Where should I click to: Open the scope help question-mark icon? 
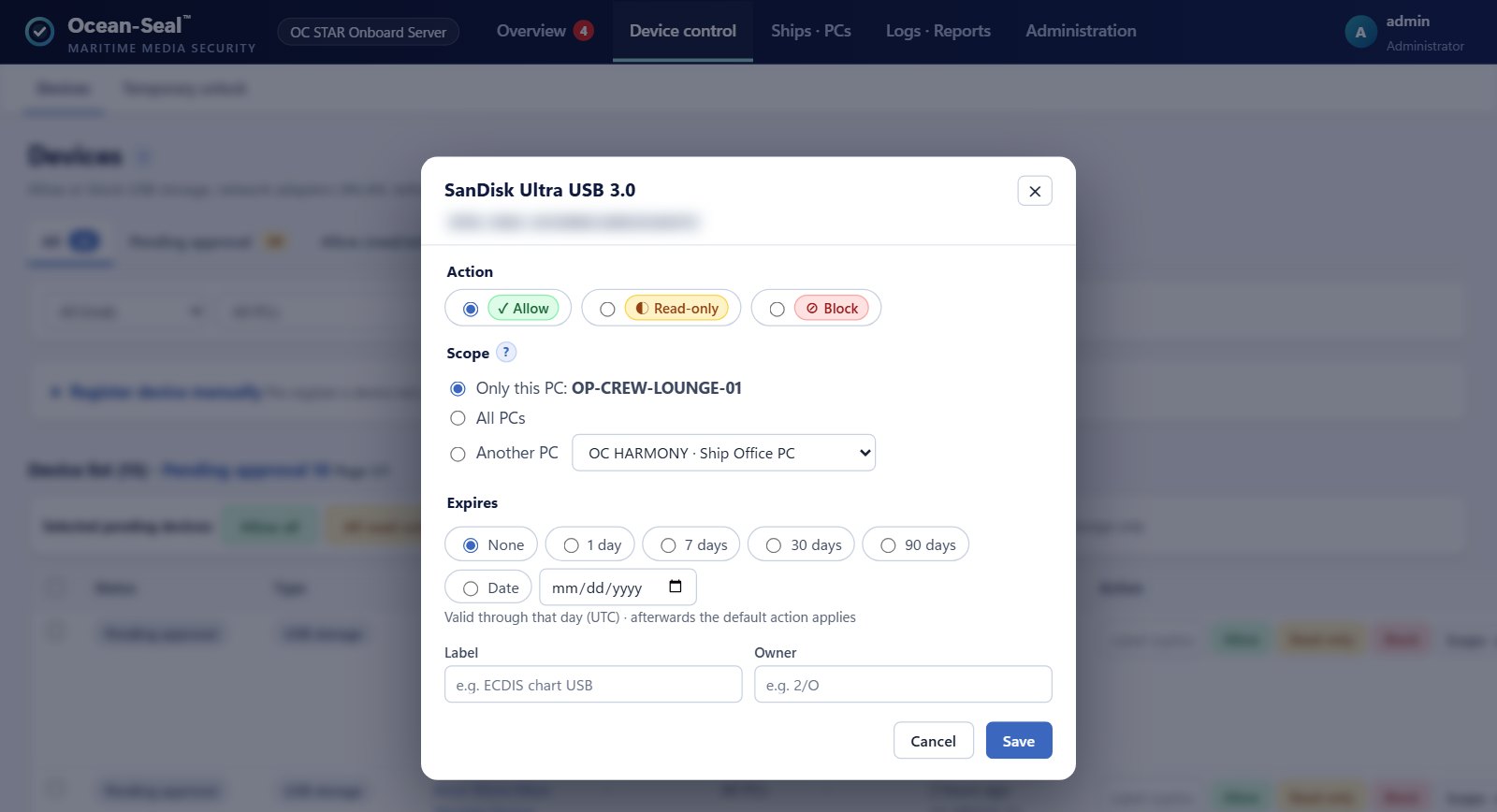coord(506,353)
